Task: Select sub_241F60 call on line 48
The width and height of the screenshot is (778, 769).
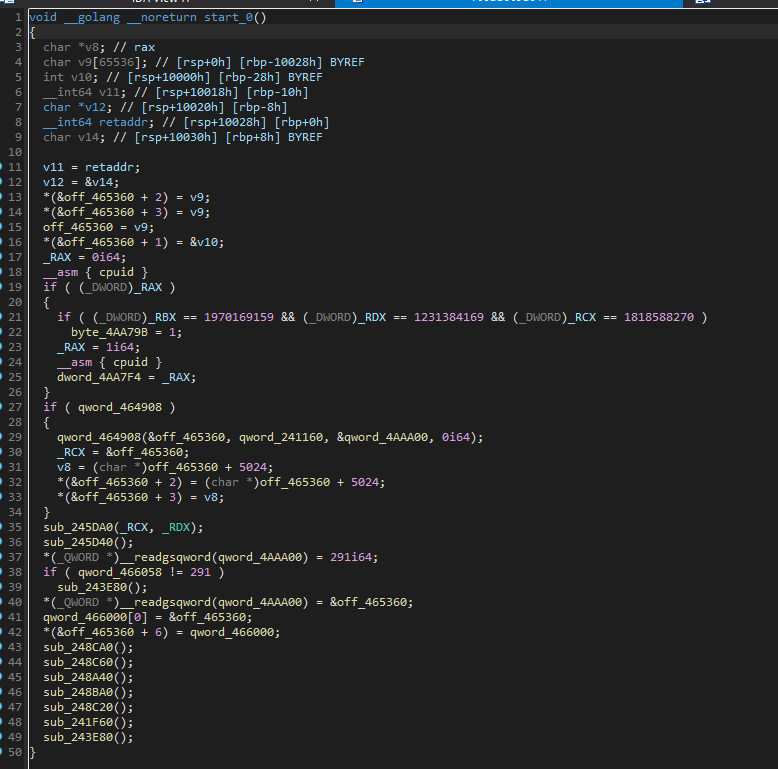Action: (x=78, y=722)
